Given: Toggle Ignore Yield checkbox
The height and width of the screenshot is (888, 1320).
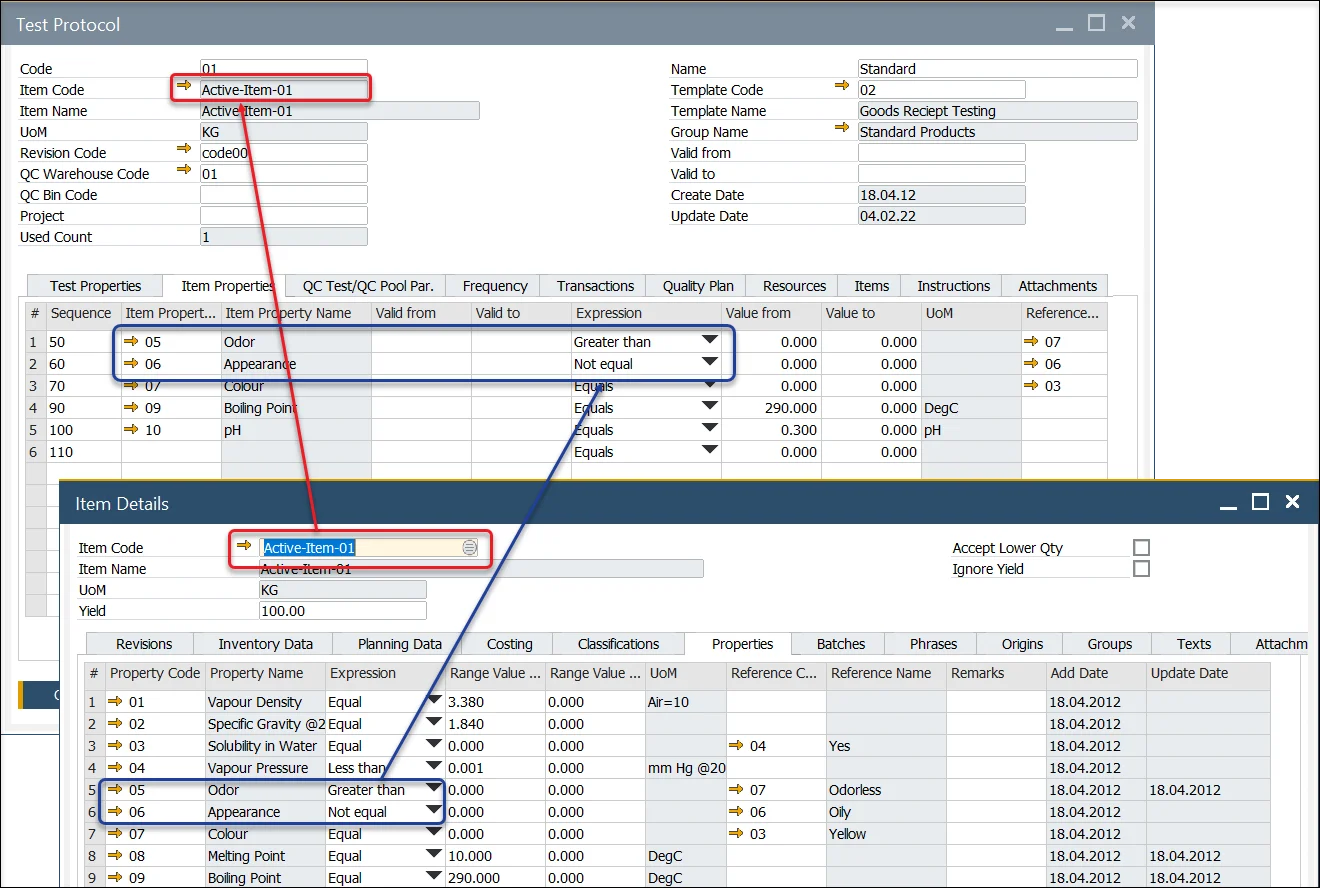Looking at the screenshot, I should point(1141,569).
